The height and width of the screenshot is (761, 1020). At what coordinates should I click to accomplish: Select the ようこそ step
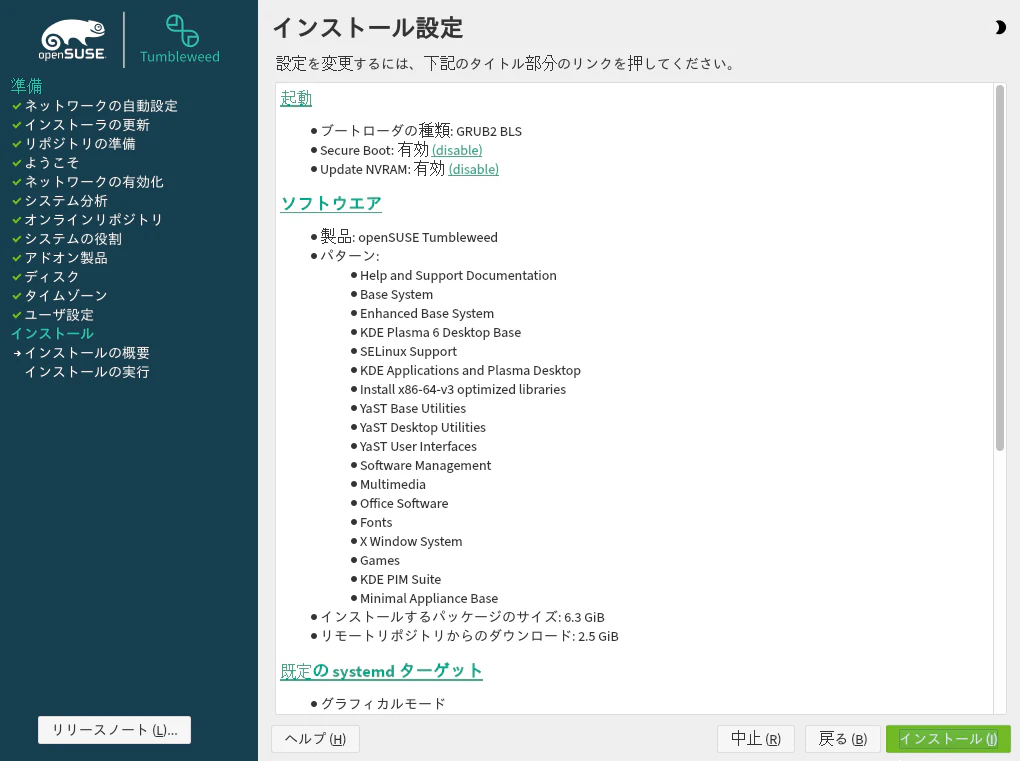[52, 163]
